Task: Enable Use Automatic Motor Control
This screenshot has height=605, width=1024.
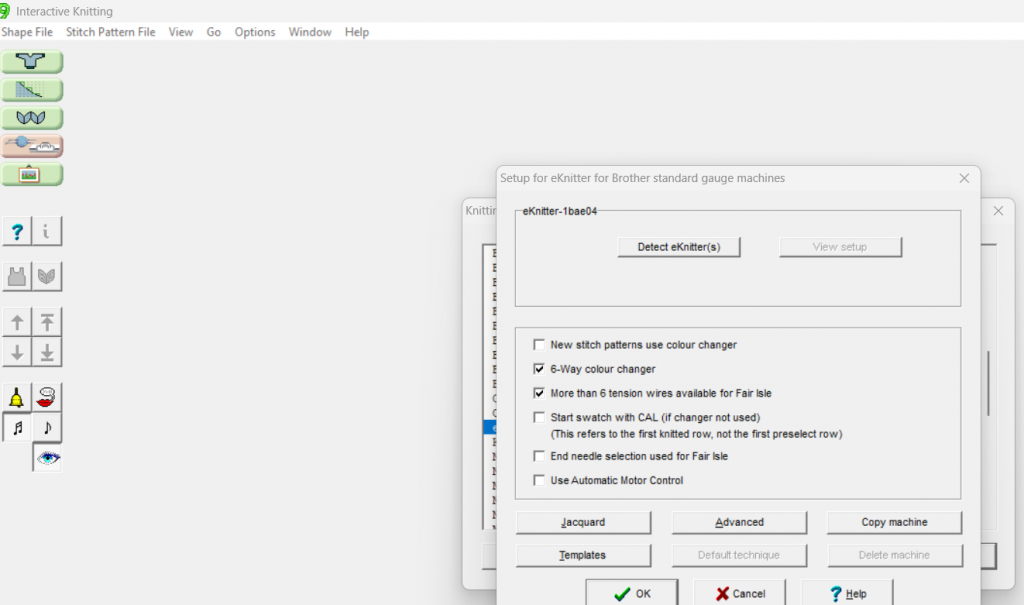Action: pos(540,481)
